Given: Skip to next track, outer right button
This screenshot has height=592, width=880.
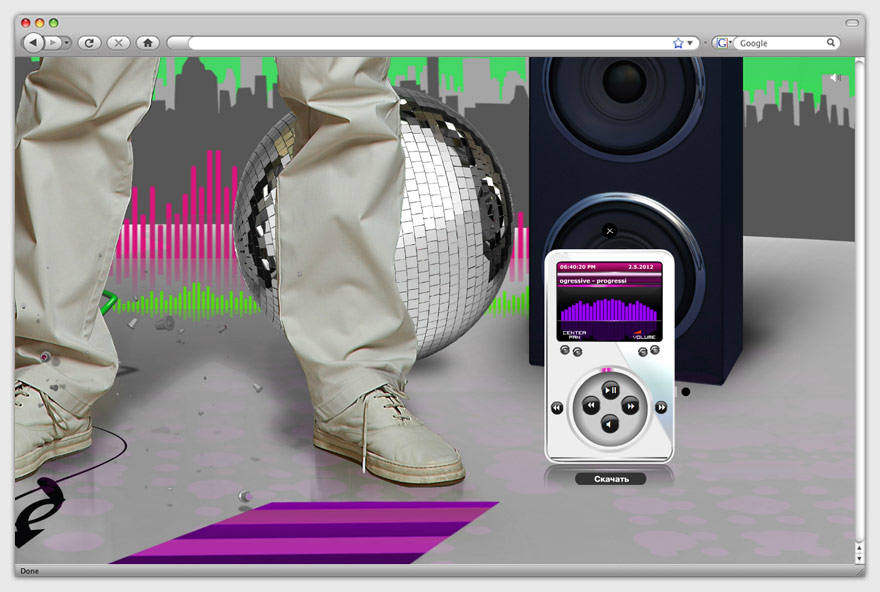Looking at the screenshot, I should (661, 407).
